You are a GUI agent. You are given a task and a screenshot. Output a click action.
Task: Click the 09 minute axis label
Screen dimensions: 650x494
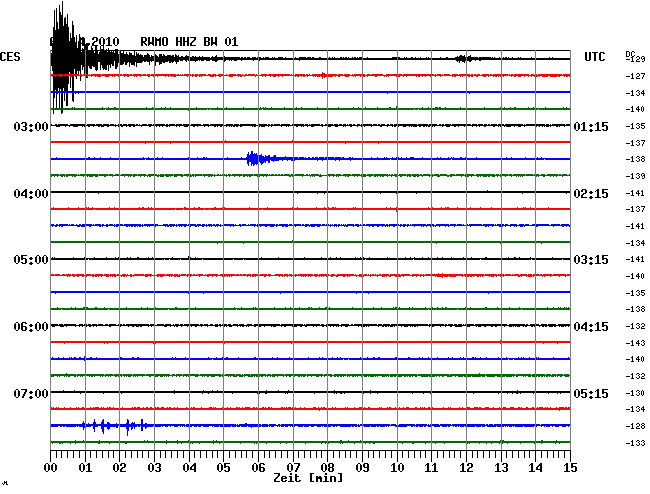tap(362, 468)
